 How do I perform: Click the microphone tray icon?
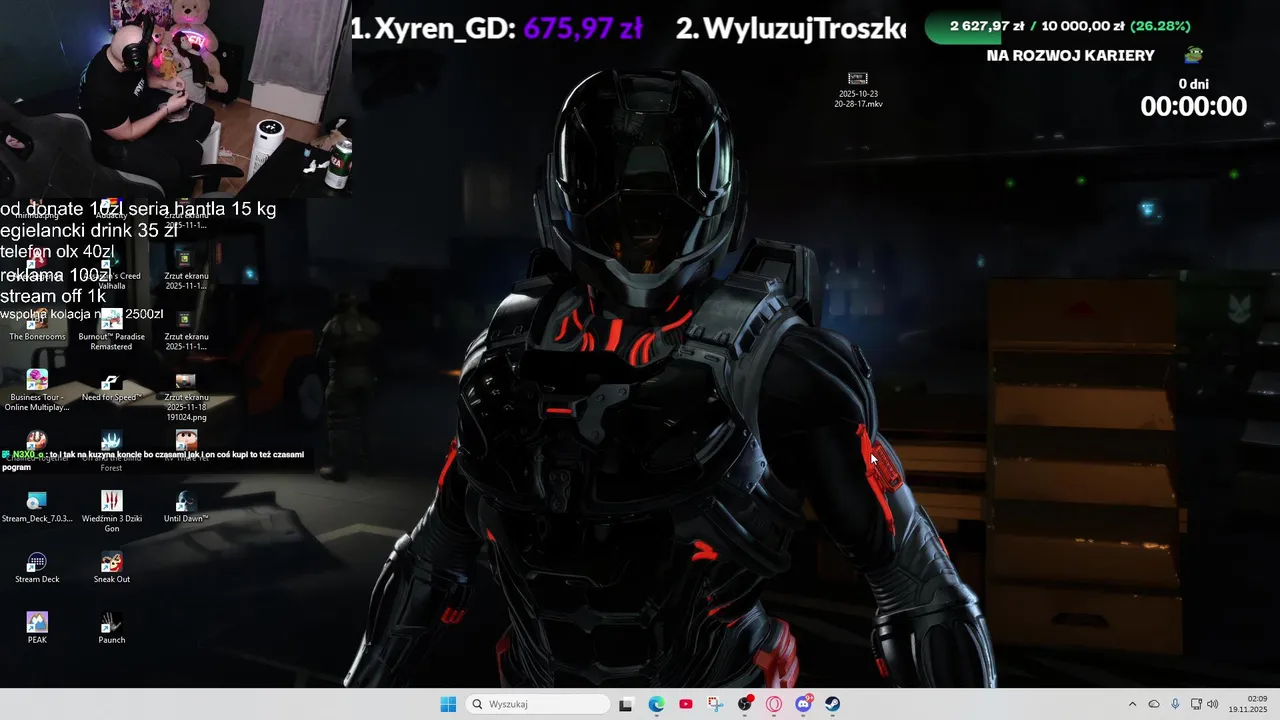pos(1175,704)
